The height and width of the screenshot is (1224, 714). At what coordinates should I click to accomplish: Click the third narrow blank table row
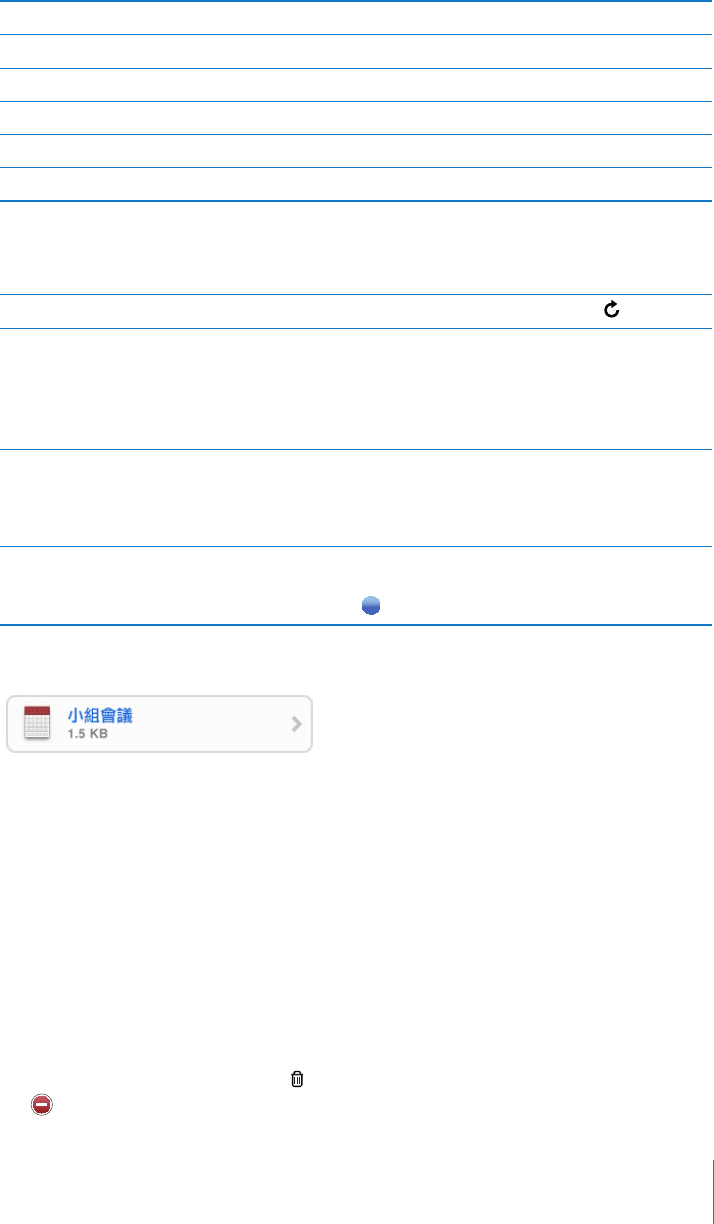[x=356, y=85]
